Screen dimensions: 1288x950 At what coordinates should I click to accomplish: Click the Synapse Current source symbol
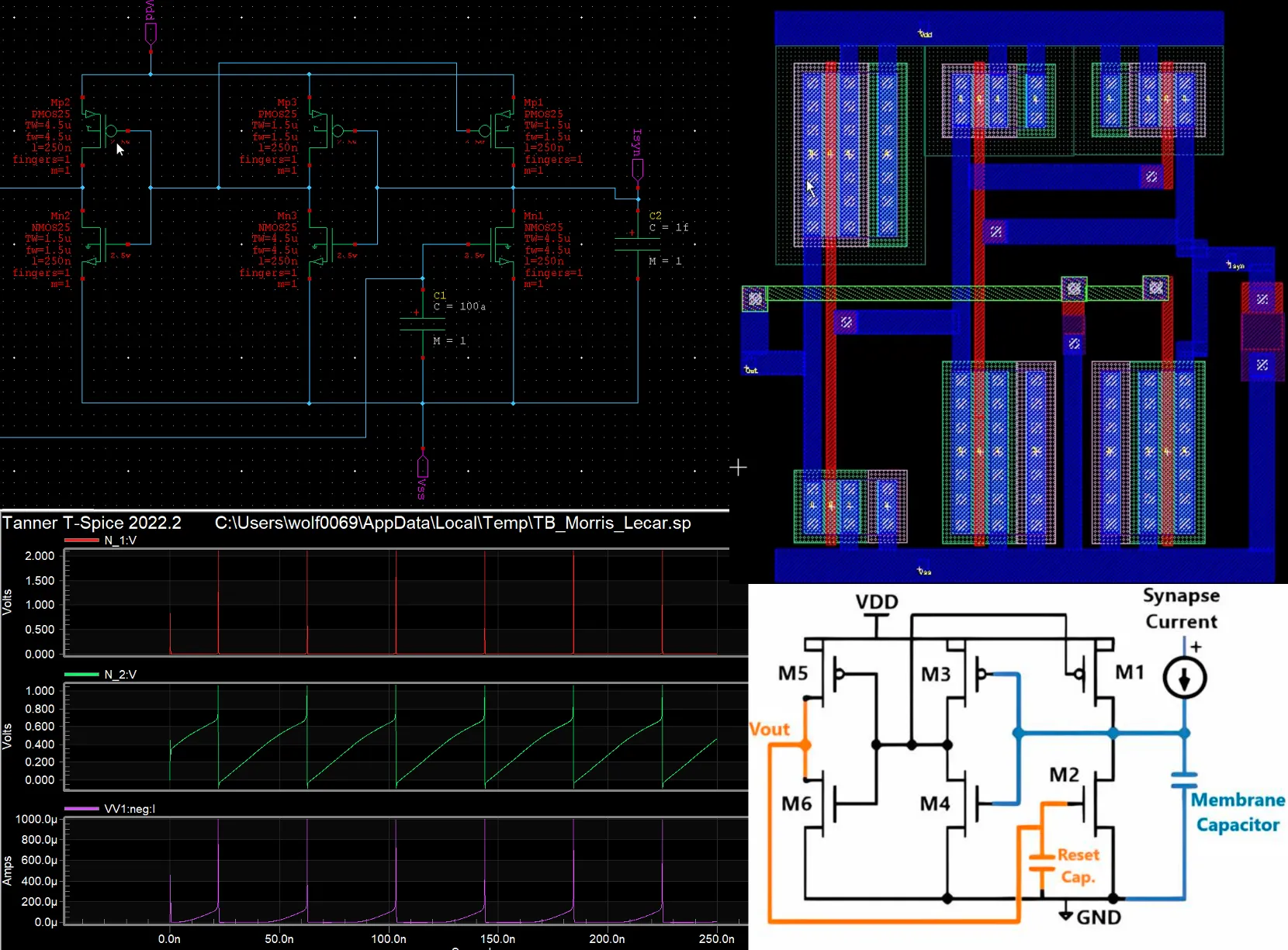(1184, 679)
